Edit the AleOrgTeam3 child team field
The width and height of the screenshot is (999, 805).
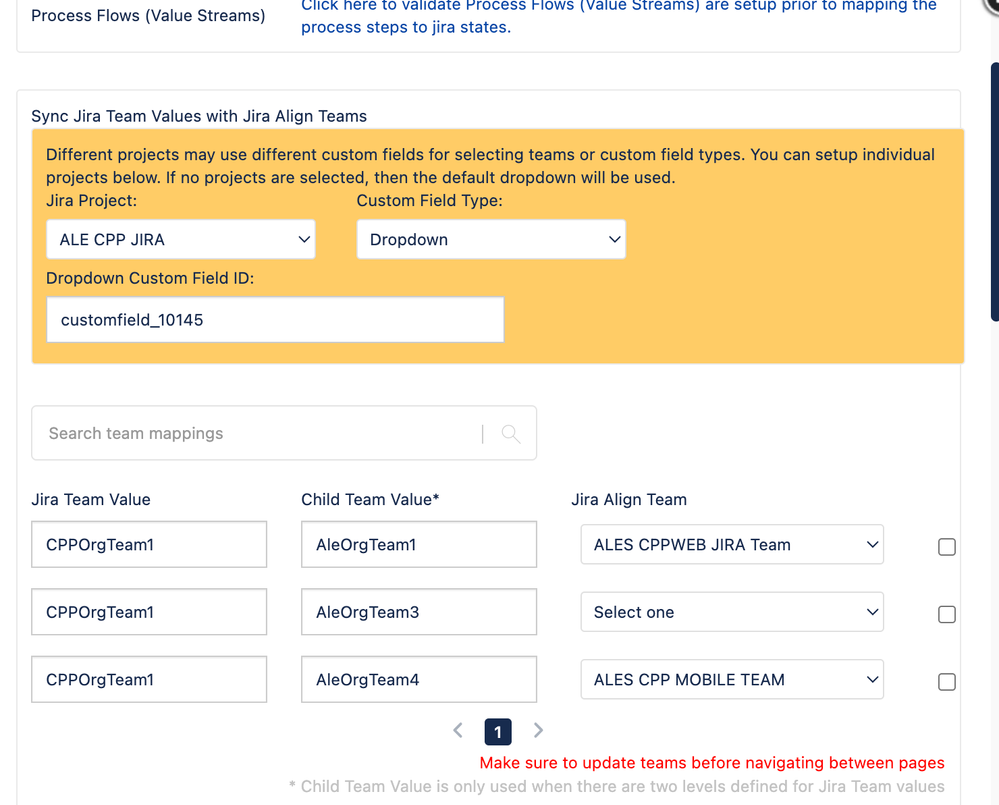419,612
